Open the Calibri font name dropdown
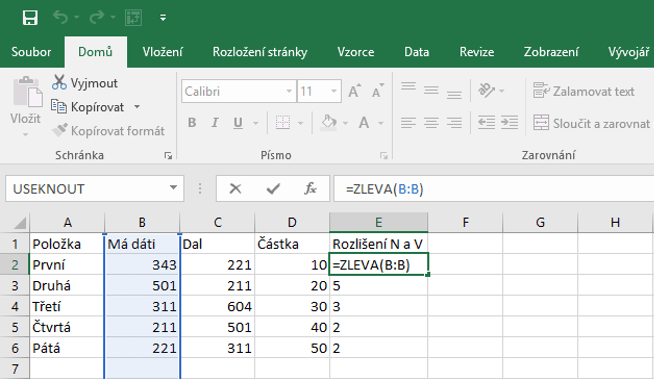654x379 pixels. pos(289,91)
